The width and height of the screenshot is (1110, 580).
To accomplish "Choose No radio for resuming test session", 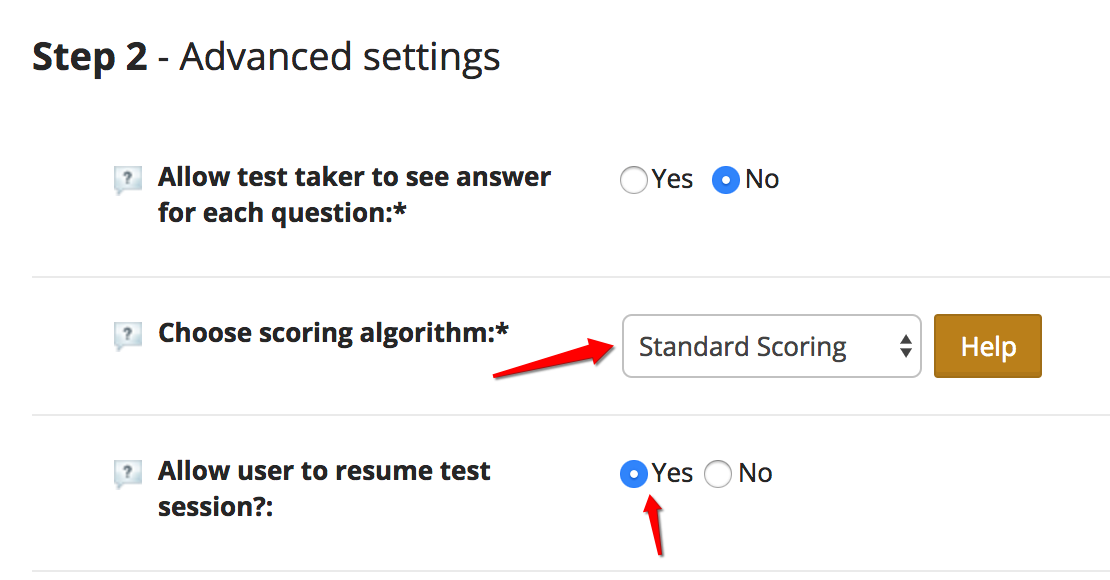I will [718, 474].
